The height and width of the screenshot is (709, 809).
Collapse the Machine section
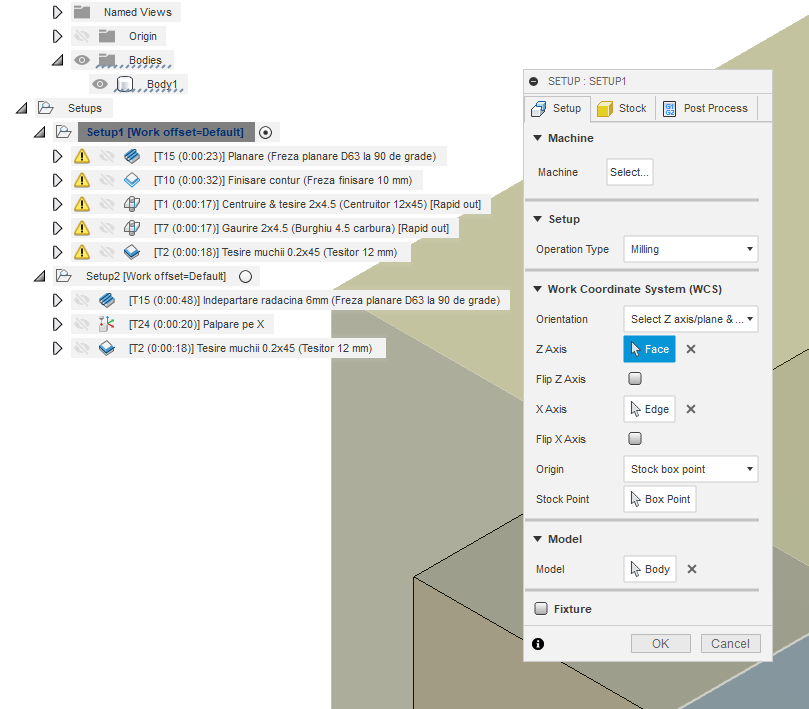538,138
